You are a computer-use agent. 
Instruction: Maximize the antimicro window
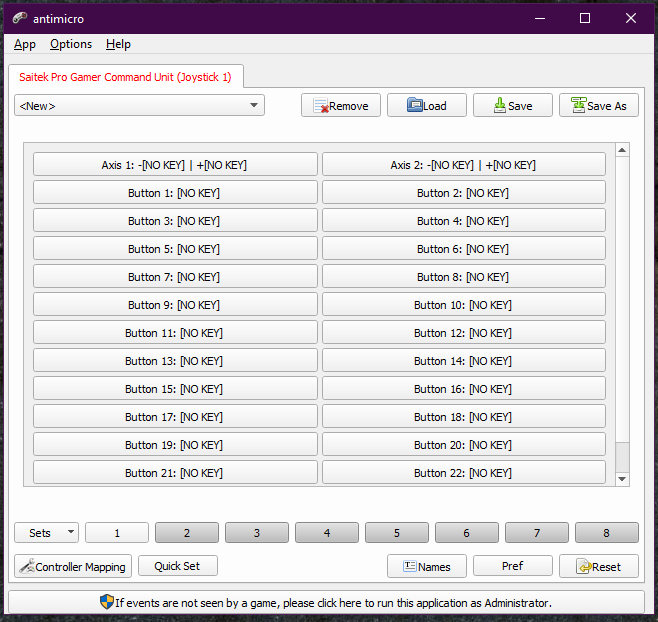point(585,18)
